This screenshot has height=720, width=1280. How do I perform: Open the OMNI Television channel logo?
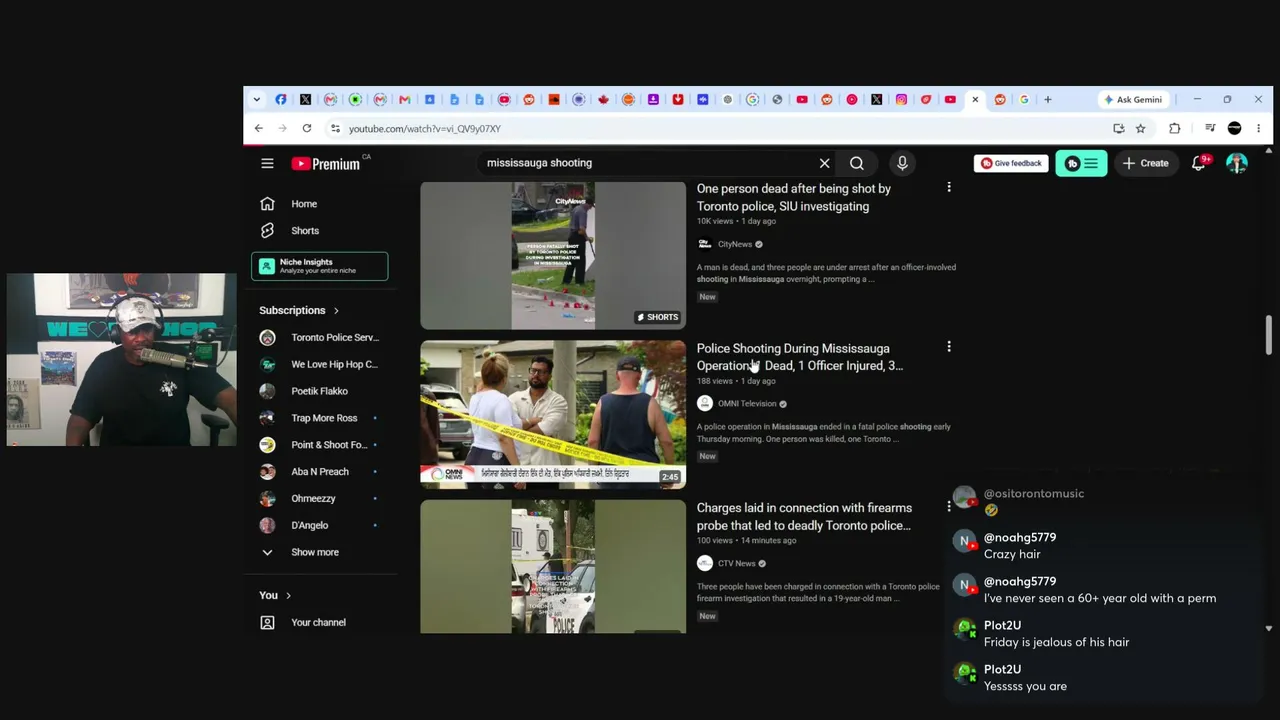pyautogui.click(x=705, y=404)
